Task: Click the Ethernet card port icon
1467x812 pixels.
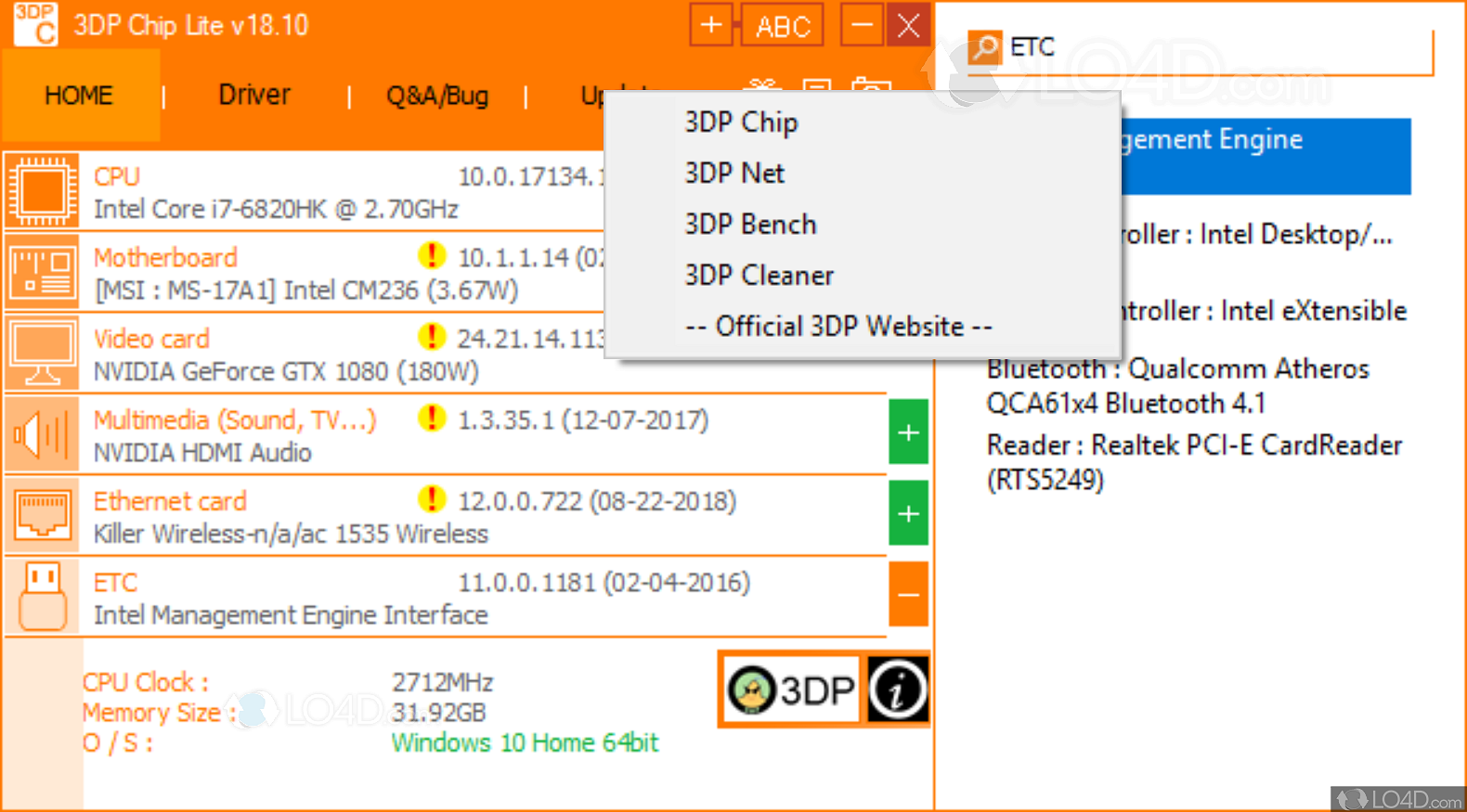Action: 42,515
